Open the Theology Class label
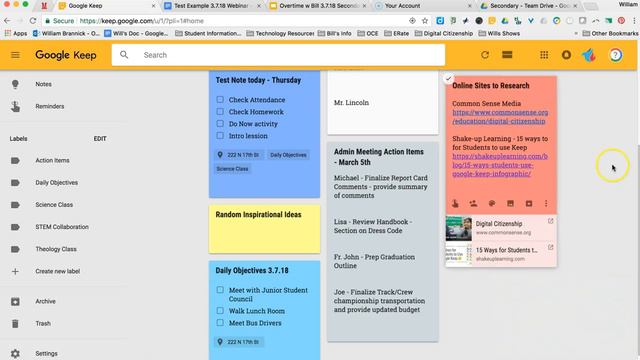 [x=56, y=249]
